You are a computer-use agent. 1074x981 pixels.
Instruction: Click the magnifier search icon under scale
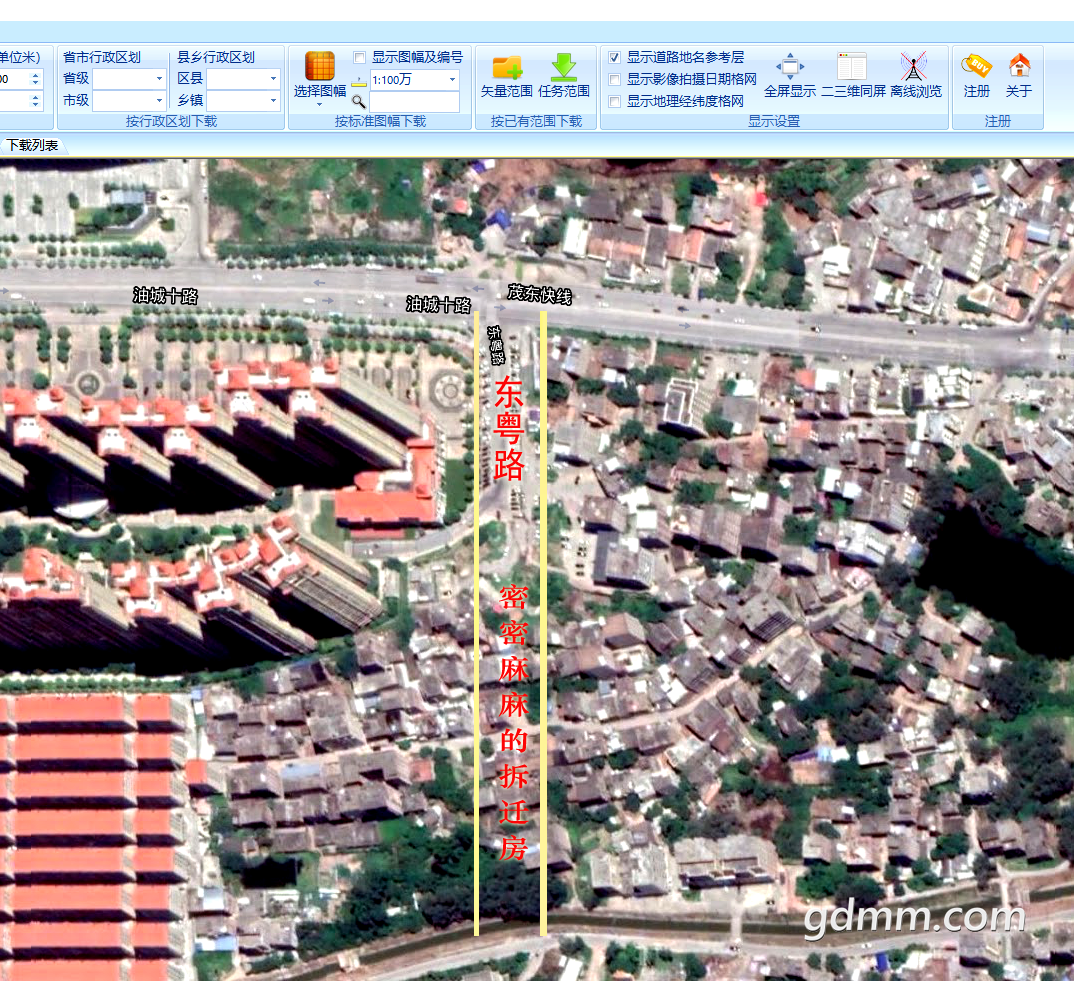[x=359, y=101]
